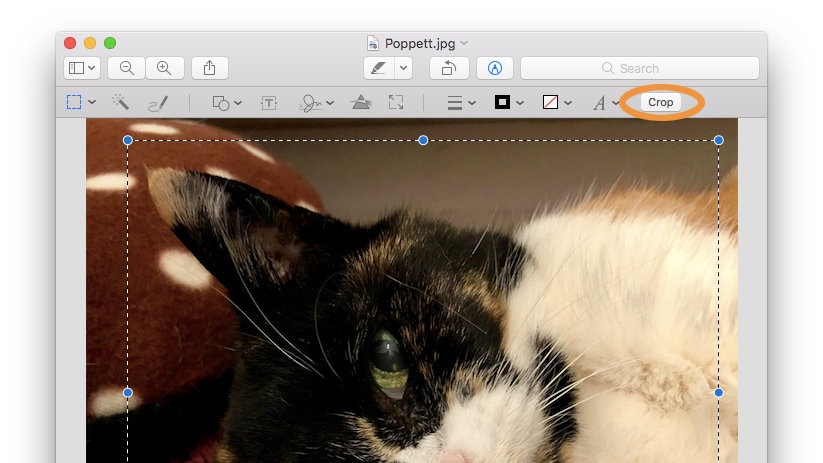Expand Border Color dropdown arrow

520,103
